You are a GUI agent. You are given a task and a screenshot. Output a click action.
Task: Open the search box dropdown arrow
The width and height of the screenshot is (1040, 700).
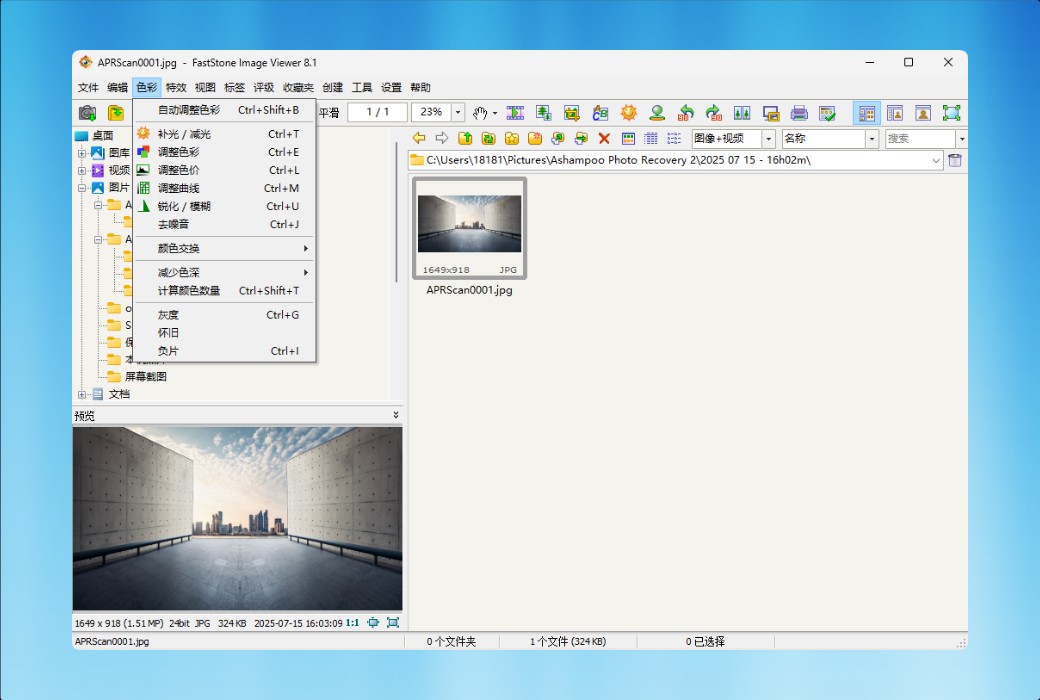click(961, 139)
